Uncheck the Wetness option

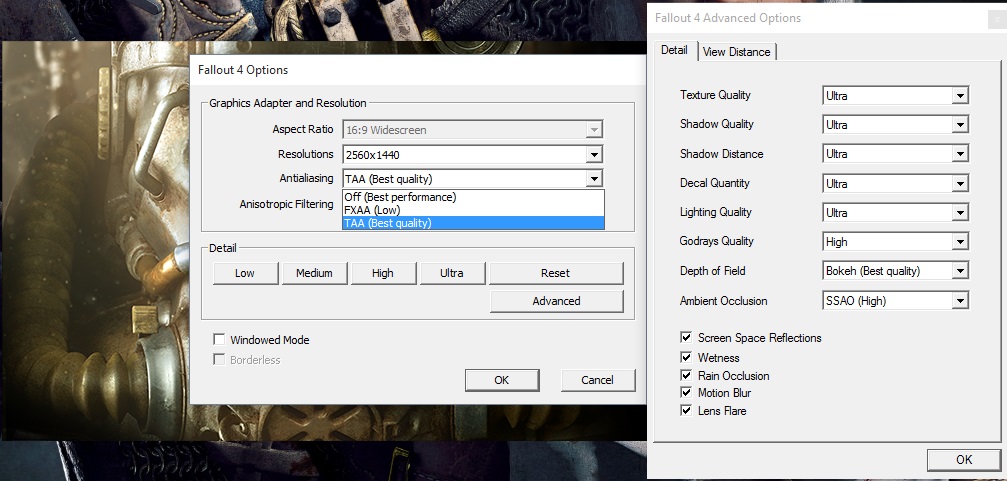point(686,358)
